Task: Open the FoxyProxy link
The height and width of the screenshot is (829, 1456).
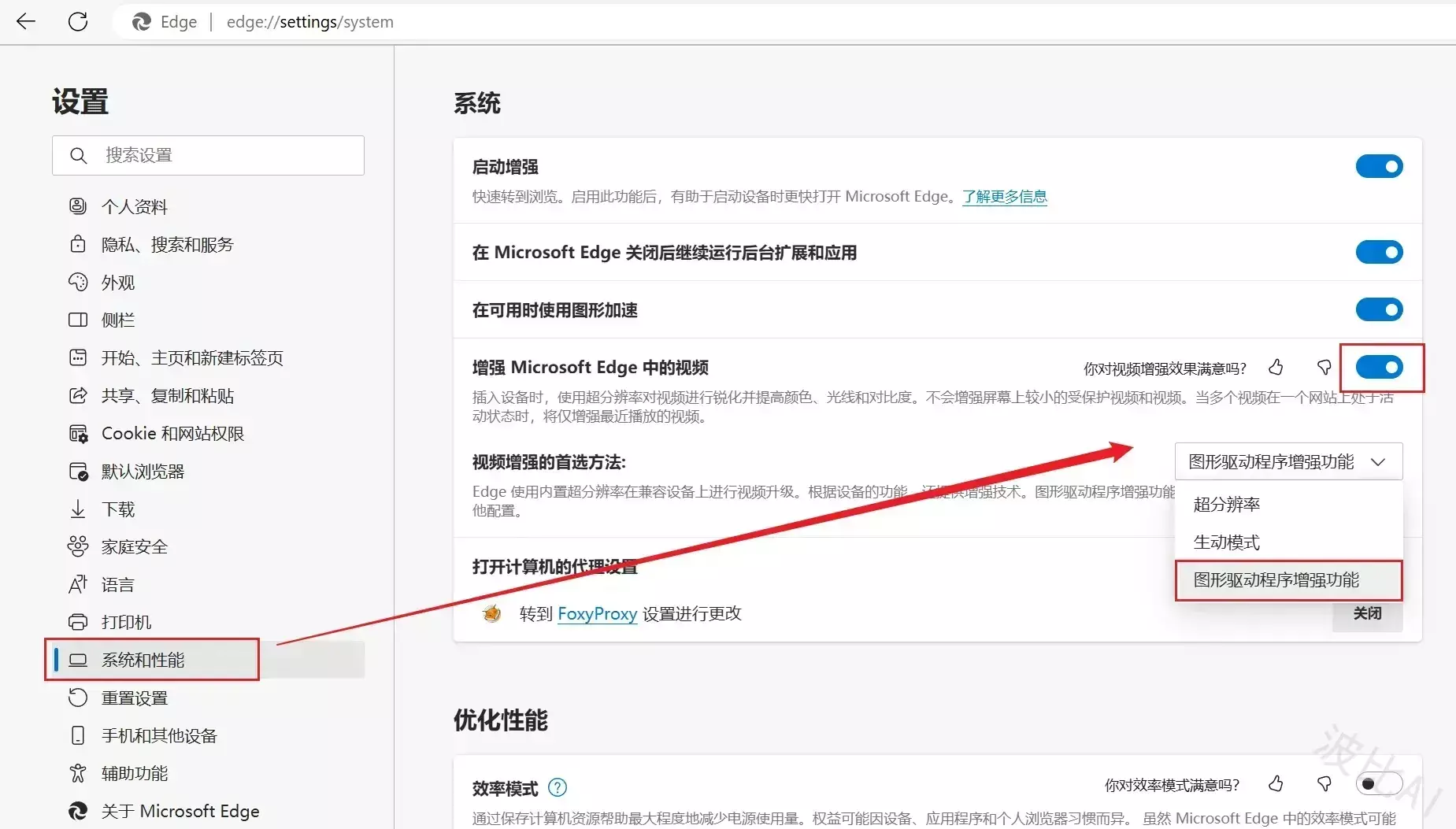Action: [597, 613]
